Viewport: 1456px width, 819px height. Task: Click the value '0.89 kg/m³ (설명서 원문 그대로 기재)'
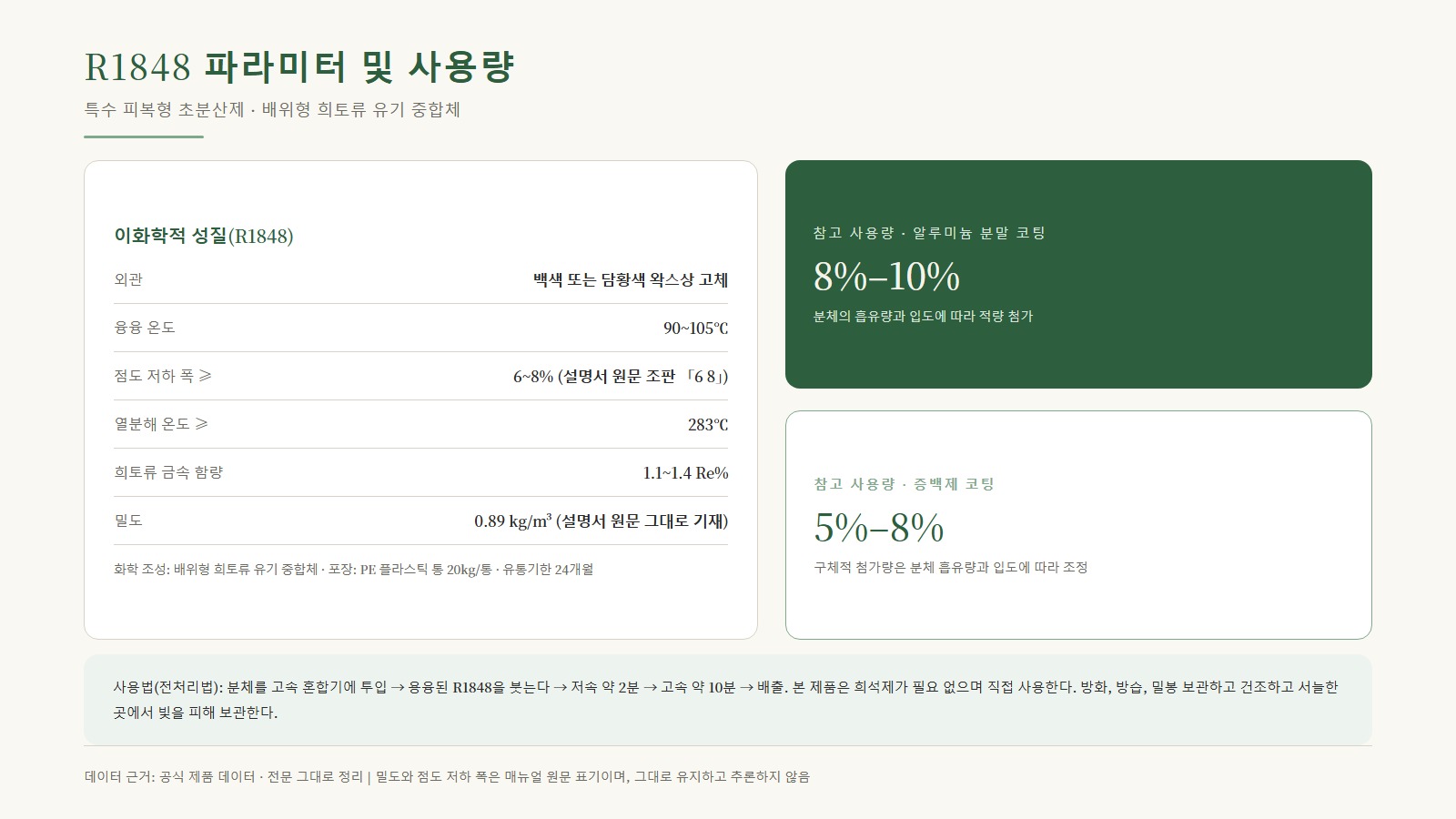602,521
